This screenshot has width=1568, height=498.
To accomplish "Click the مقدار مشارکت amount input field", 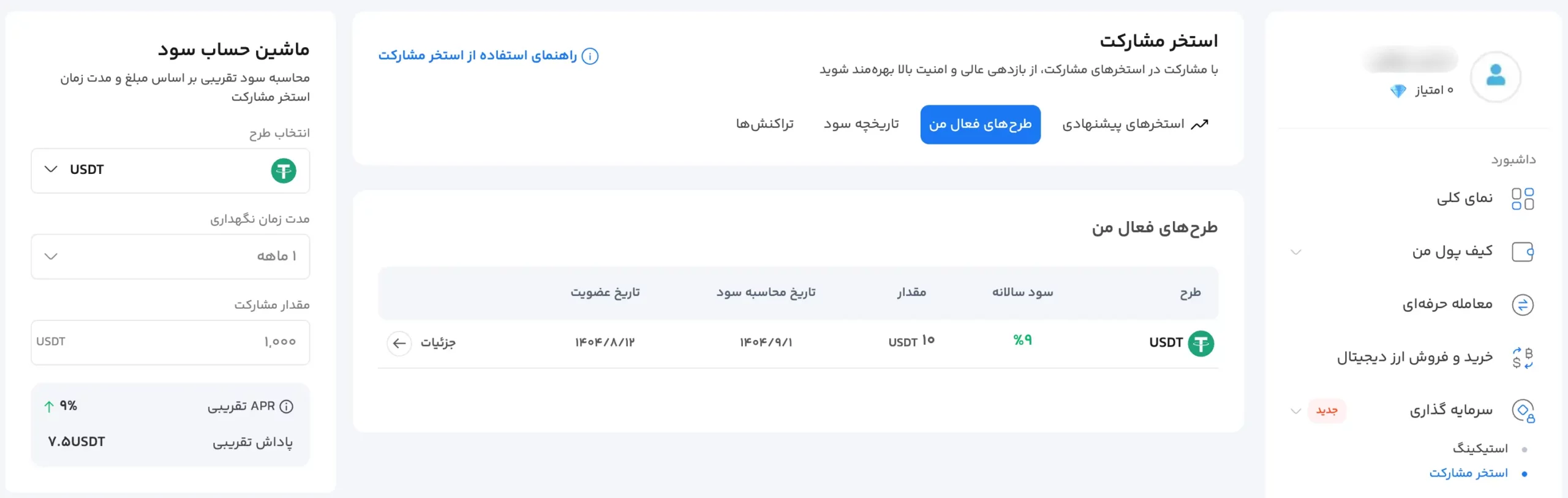I will coord(170,342).
